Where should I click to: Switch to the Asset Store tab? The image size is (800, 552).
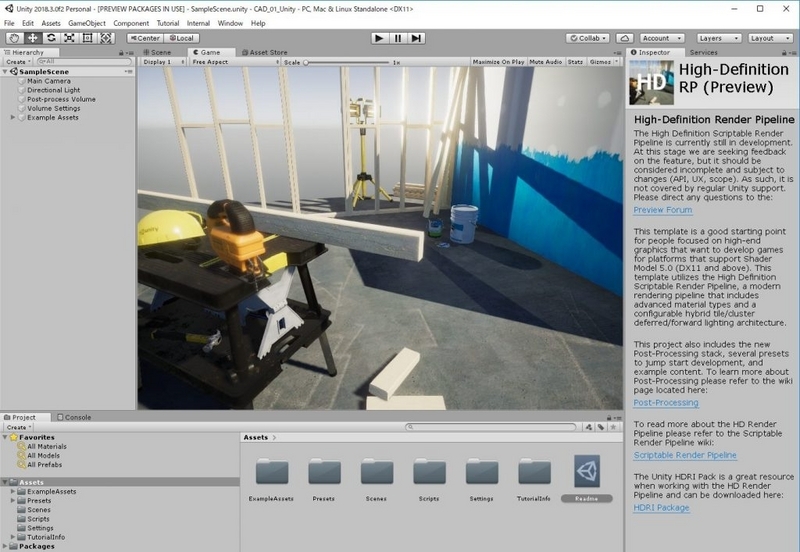[x=264, y=52]
